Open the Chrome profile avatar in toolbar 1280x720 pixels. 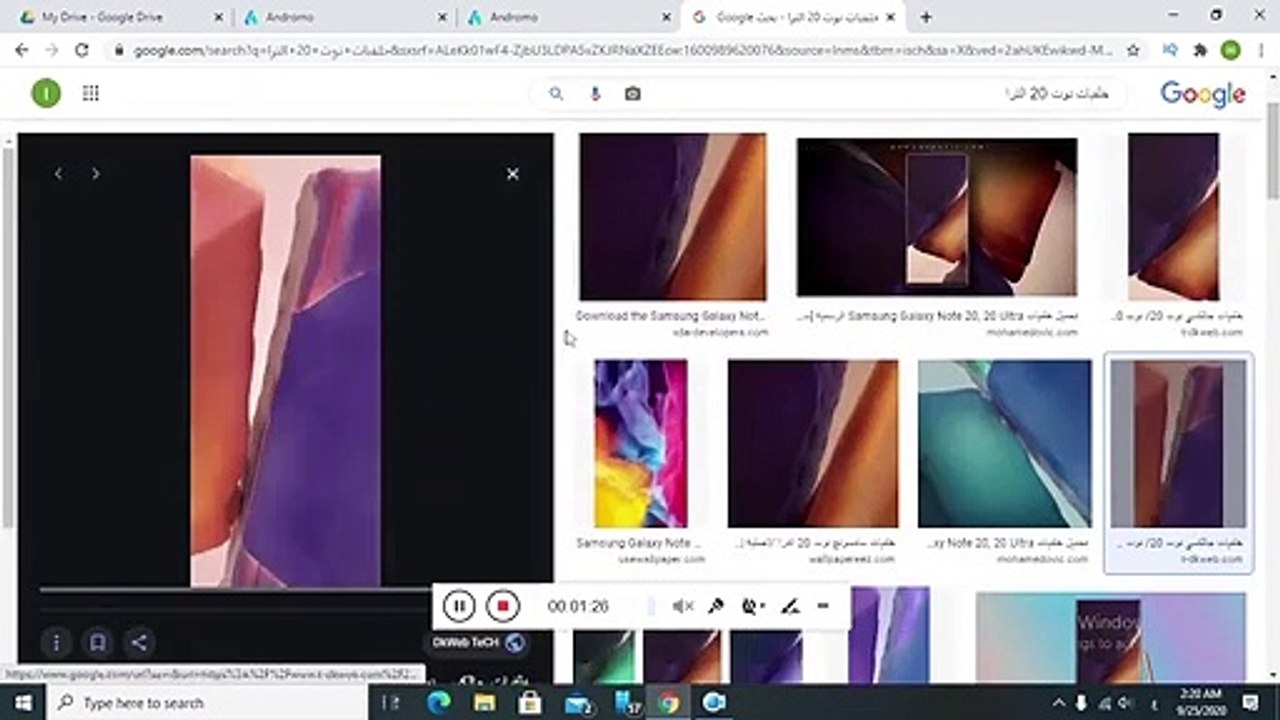pos(1230,50)
